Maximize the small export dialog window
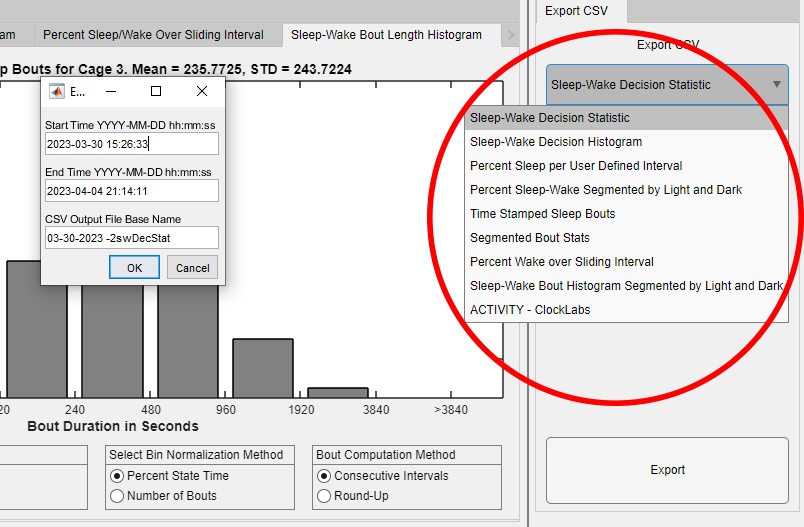Image resolution: width=804 pixels, height=527 pixels. pyautogui.click(x=156, y=91)
